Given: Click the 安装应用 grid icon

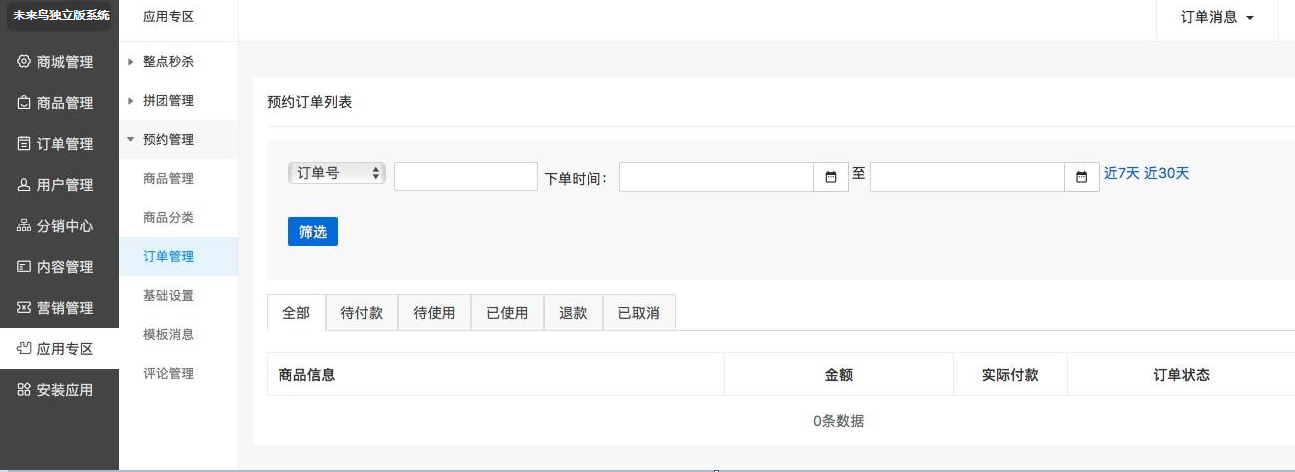Looking at the screenshot, I should pos(24,390).
